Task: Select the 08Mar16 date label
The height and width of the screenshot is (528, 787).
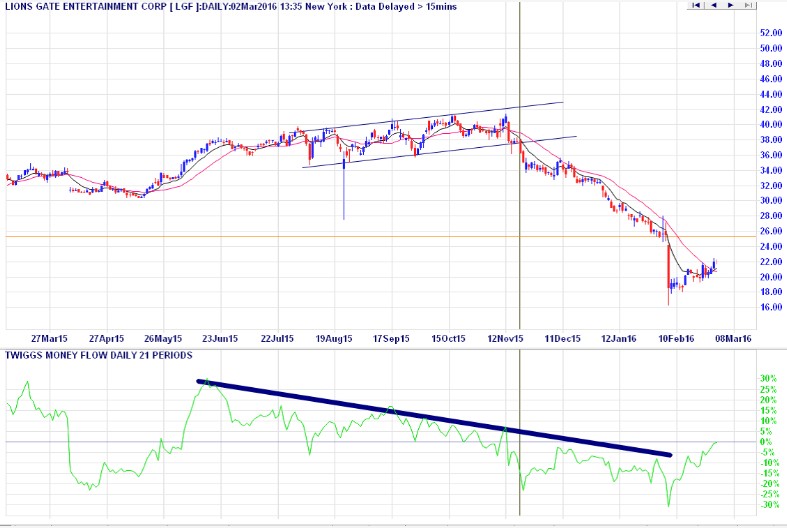Action: tap(733, 339)
